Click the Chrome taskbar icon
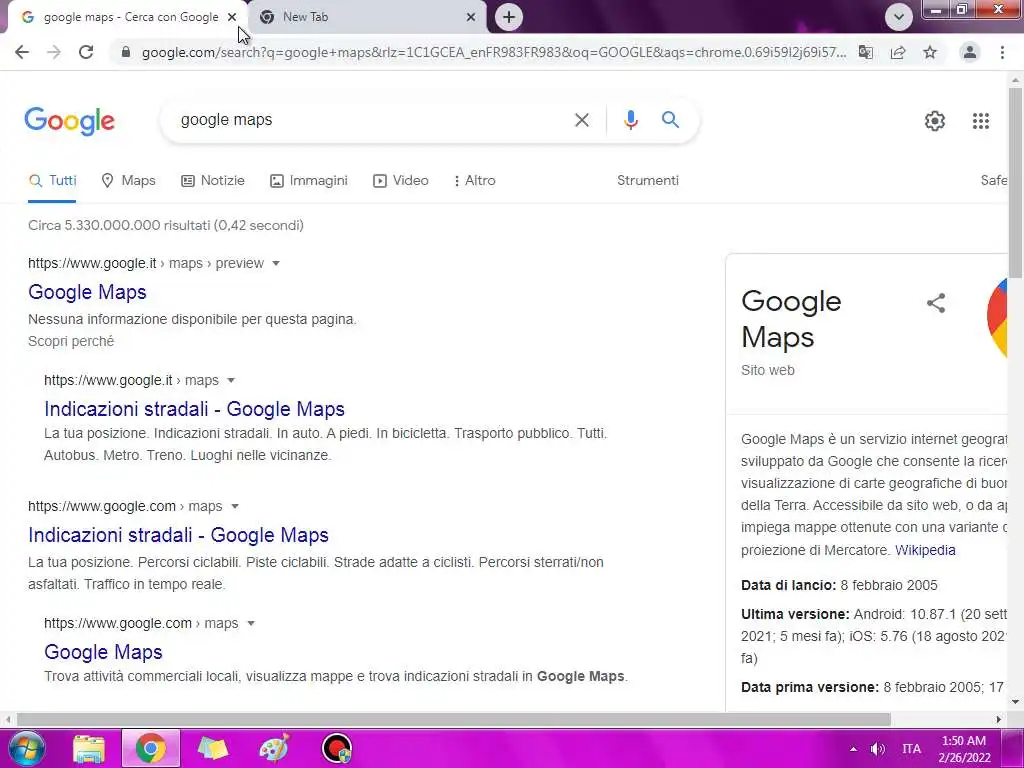 point(151,748)
